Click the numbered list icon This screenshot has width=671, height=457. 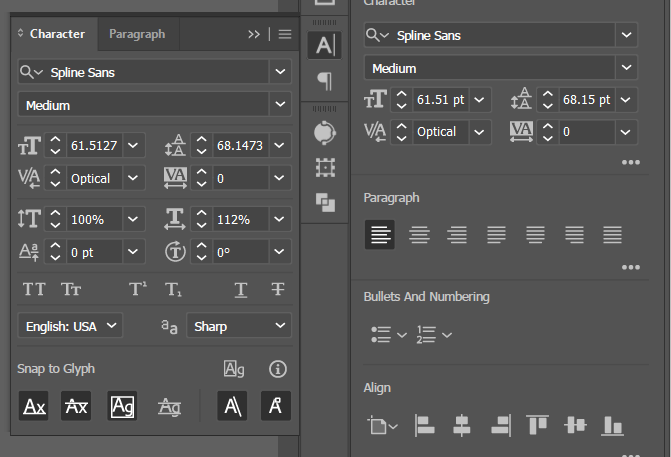(x=427, y=334)
